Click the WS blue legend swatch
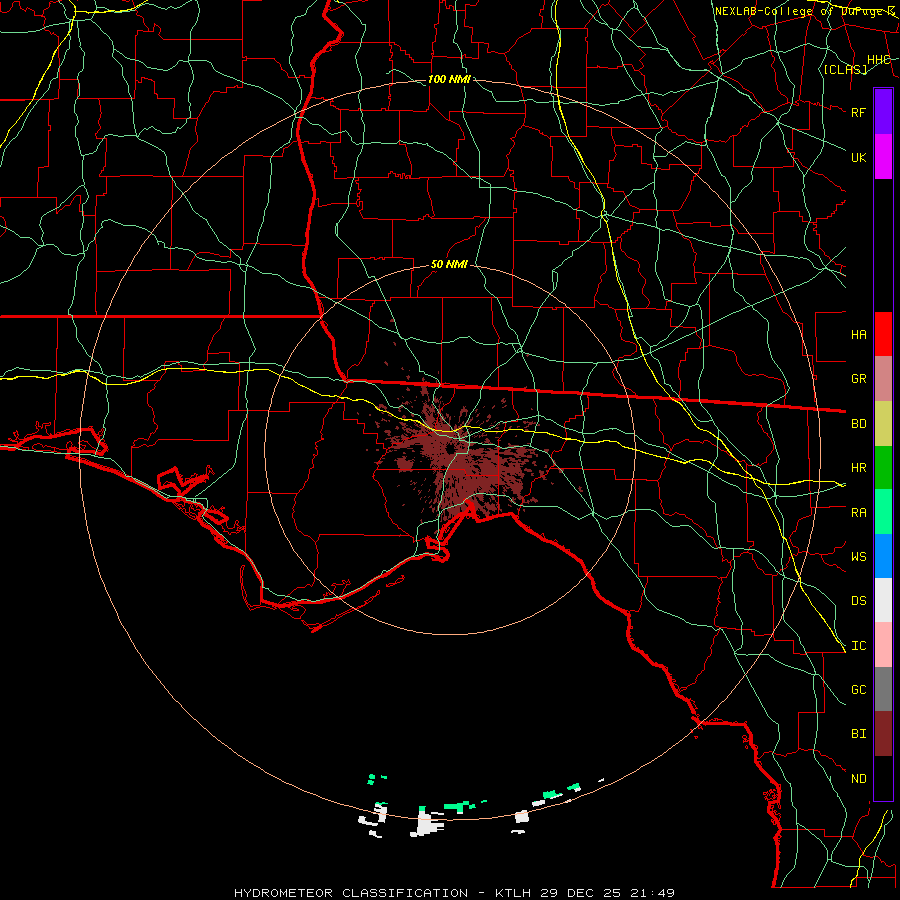The height and width of the screenshot is (900, 900). click(883, 556)
